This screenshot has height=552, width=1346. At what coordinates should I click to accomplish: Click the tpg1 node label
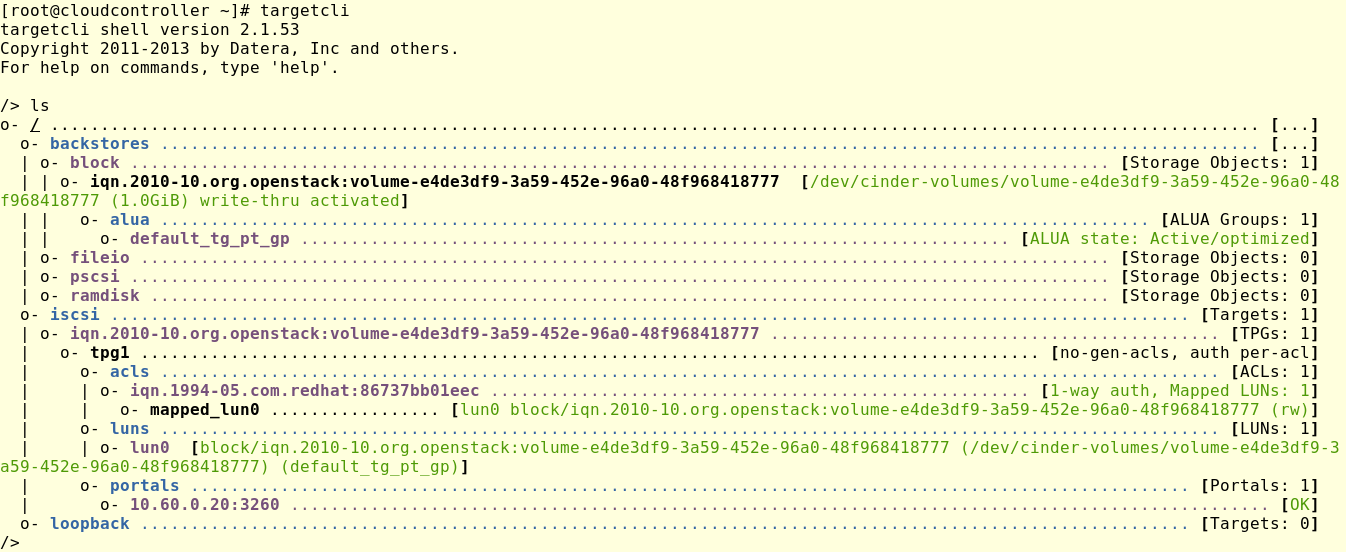pos(109,353)
